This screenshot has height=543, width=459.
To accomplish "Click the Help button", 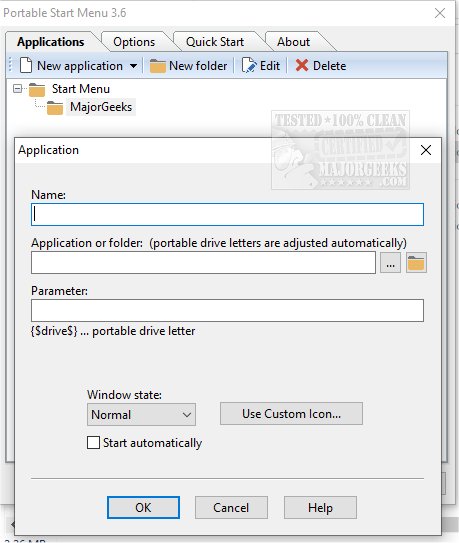I will tap(320, 507).
